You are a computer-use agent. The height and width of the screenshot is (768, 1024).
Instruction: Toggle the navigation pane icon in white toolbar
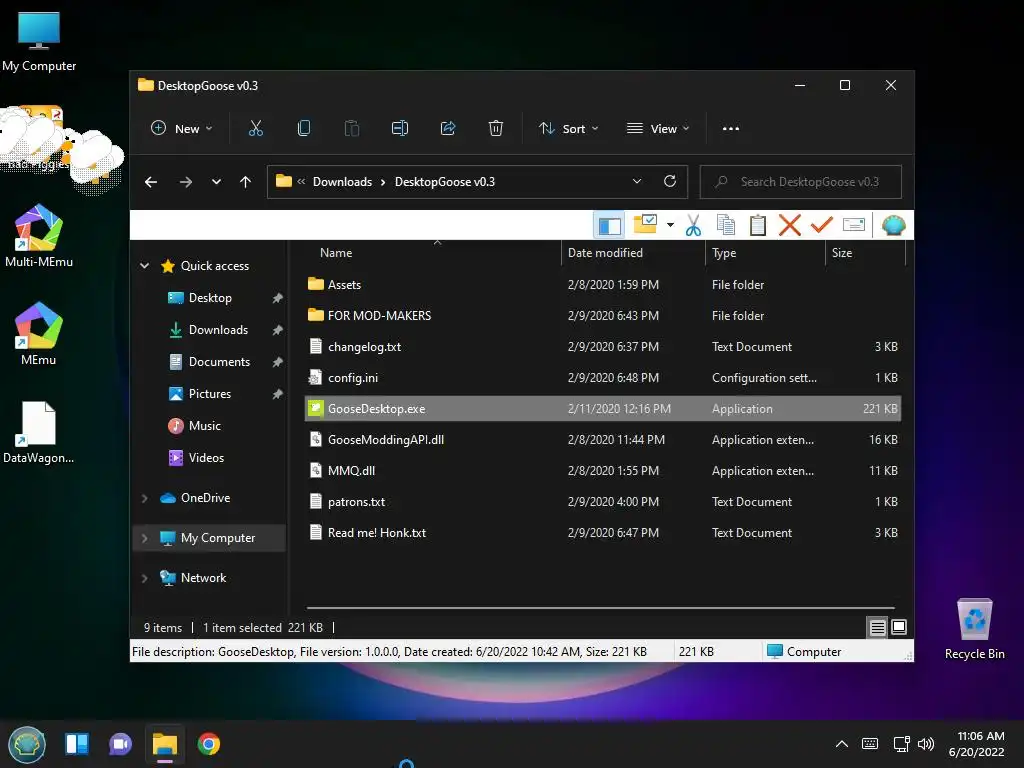tap(609, 225)
